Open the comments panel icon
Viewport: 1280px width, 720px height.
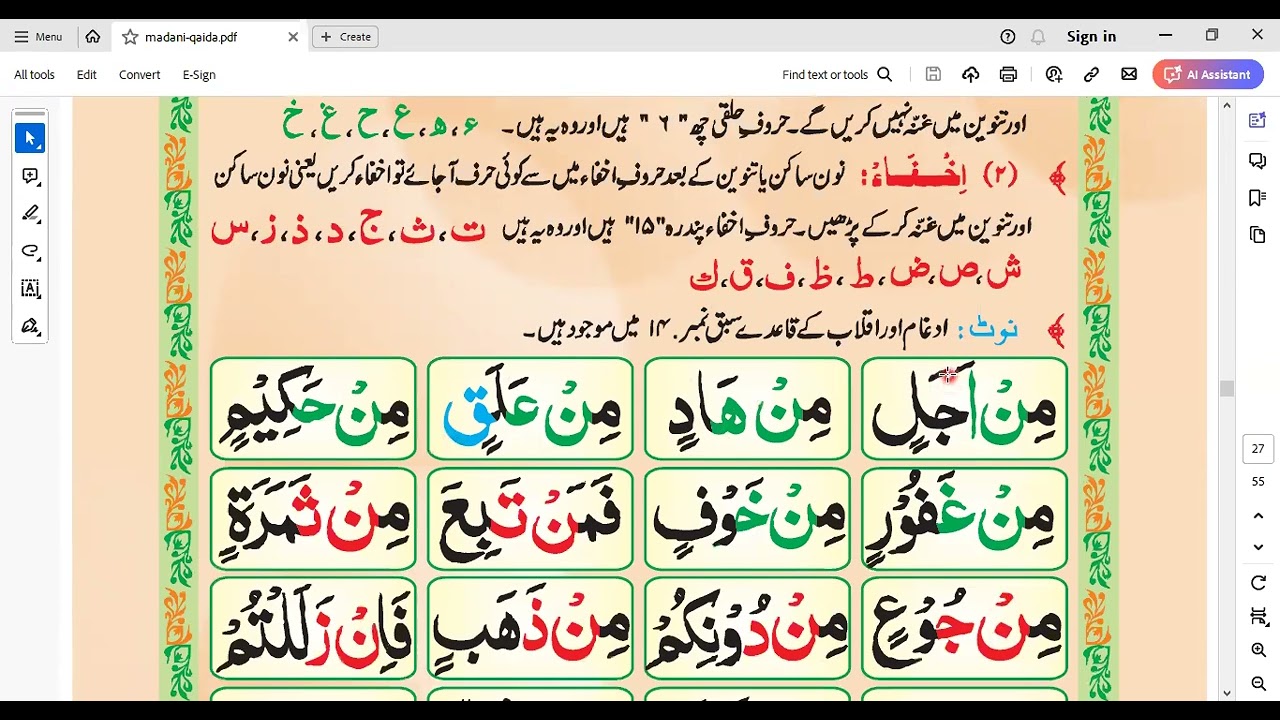click(x=1258, y=160)
